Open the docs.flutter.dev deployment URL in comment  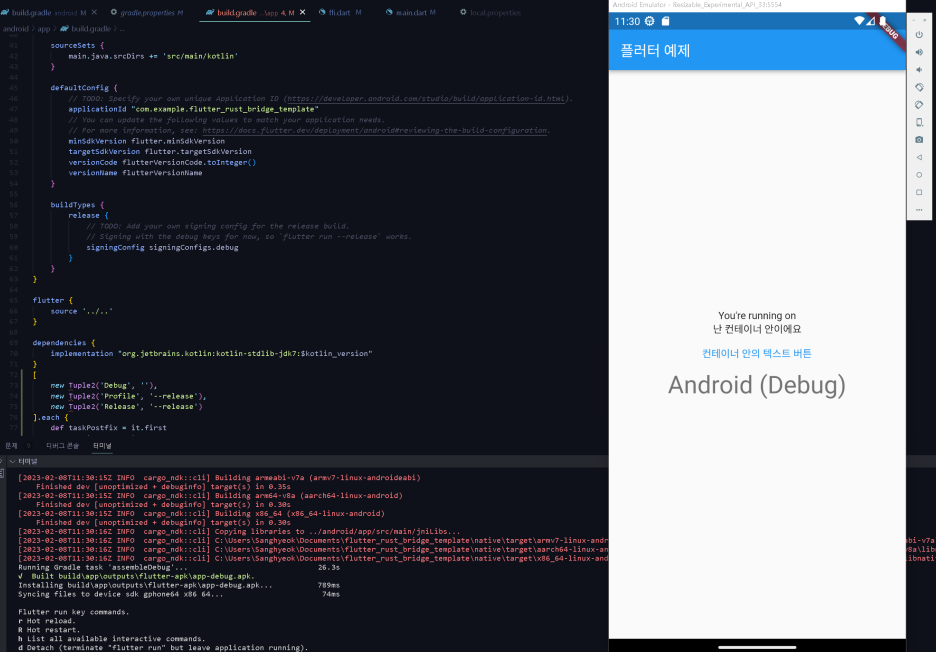tap(375, 130)
